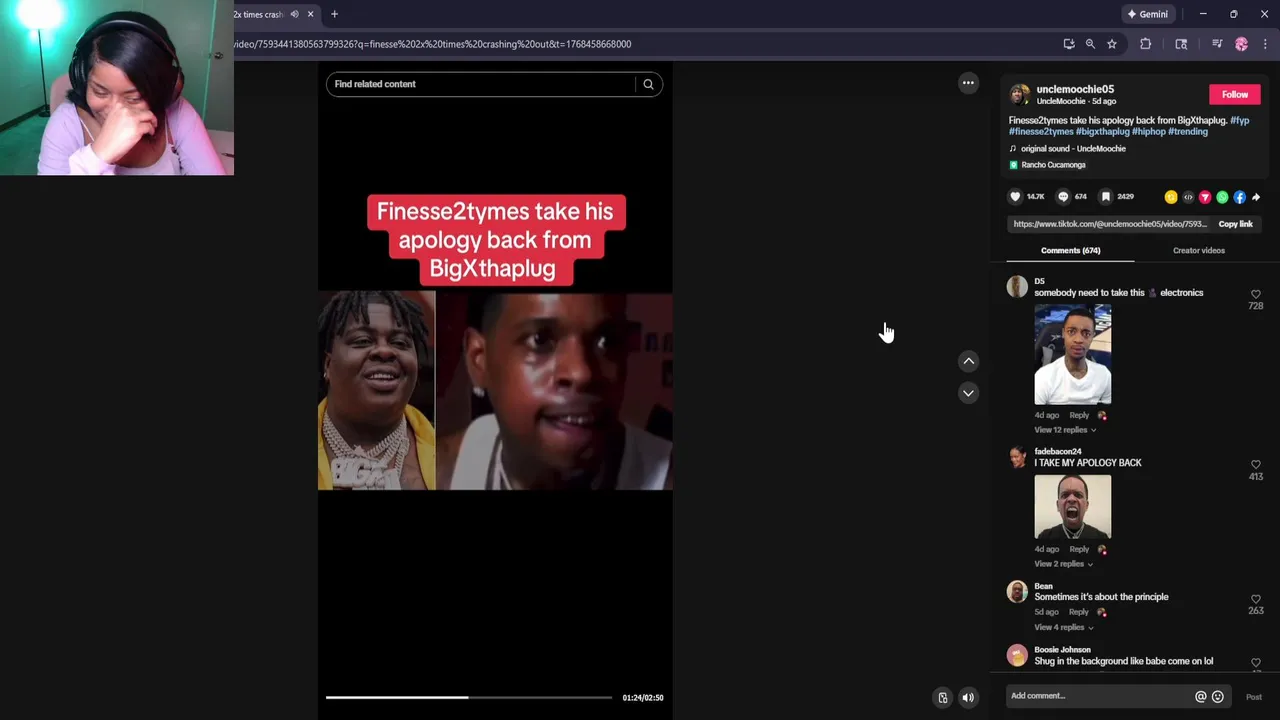1280x720 pixels.
Task: Copy the video link
Action: point(1235,224)
